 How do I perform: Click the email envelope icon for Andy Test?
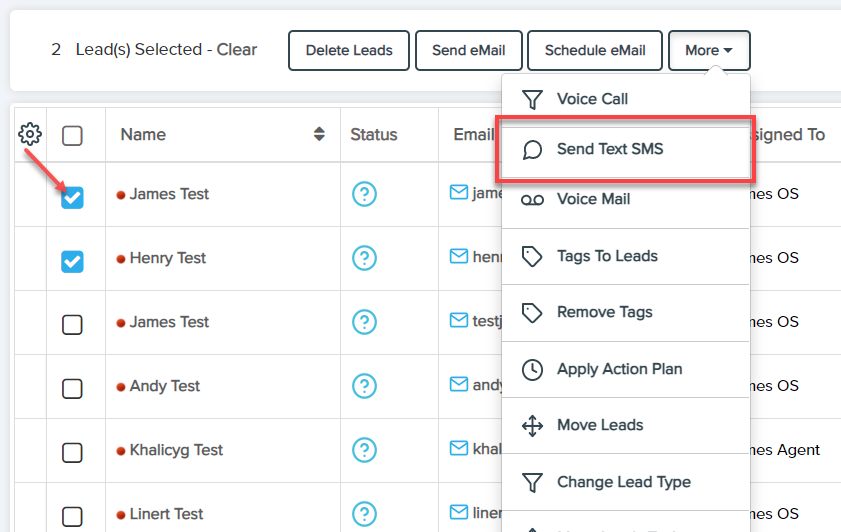coord(459,385)
